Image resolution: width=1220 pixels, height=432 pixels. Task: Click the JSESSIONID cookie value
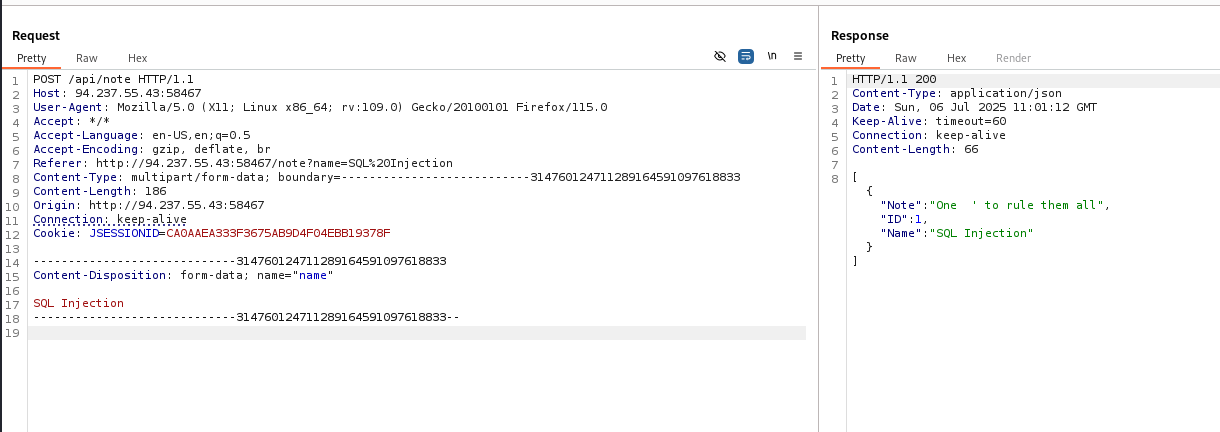pyautogui.click(x=278, y=233)
